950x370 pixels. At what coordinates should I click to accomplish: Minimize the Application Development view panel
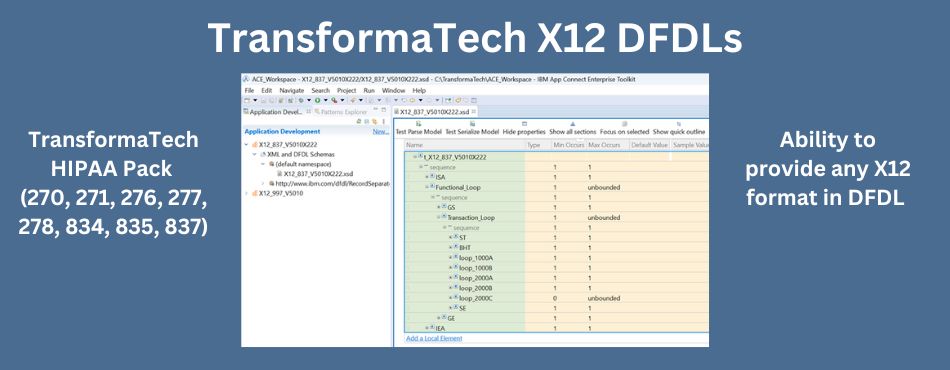[375, 110]
